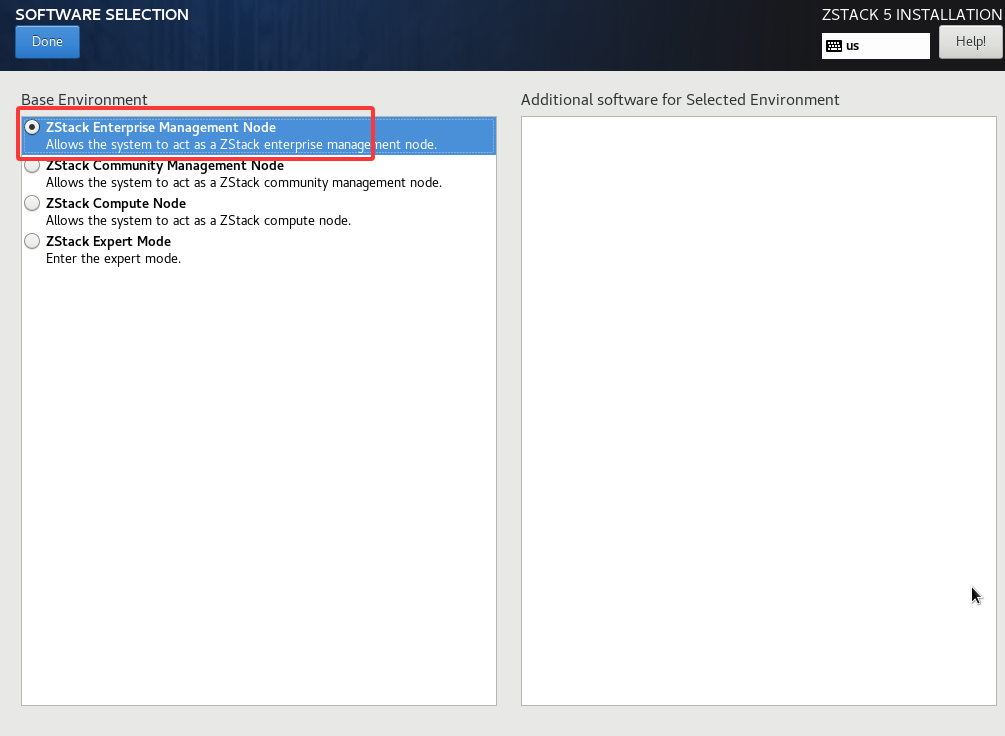The height and width of the screenshot is (736, 1005).
Task: Select ZStack Enterprise Management Node radio button
Action: (x=32, y=128)
